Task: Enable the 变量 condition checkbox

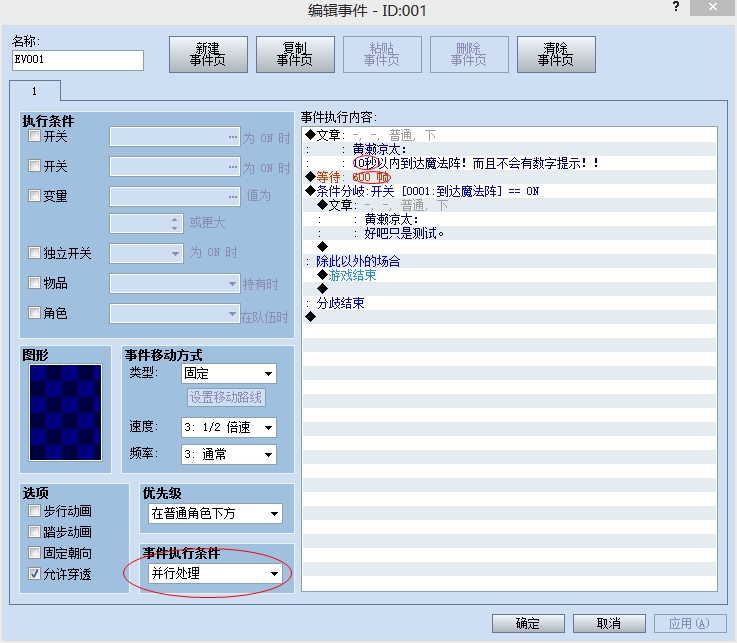Action: point(34,195)
